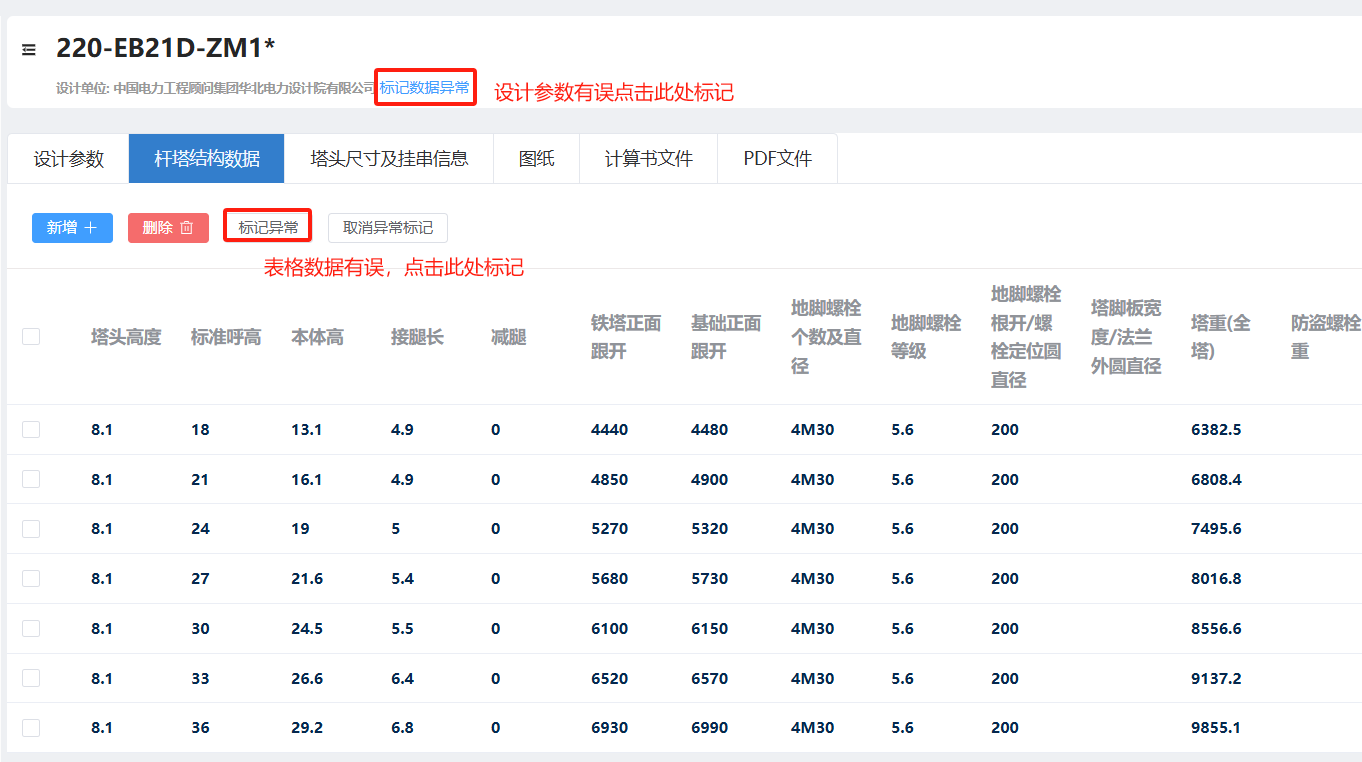The height and width of the screenshot is (762, 1362).
Task: Click the 铁塔正面跟开 column header
Action: 626,337
